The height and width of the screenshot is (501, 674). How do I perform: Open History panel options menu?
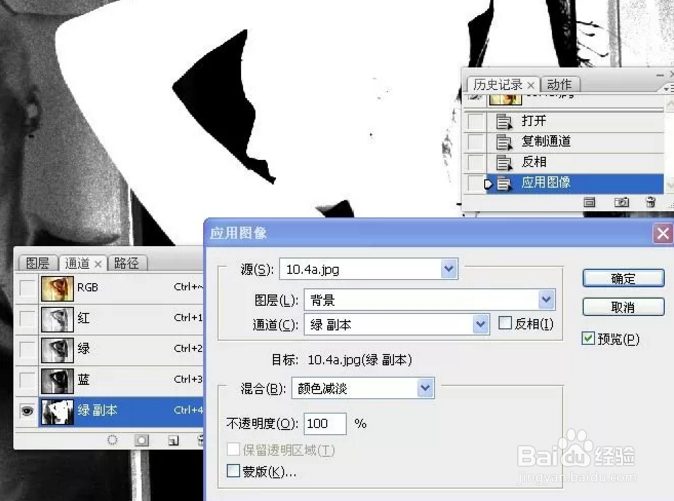click(666, 89)
